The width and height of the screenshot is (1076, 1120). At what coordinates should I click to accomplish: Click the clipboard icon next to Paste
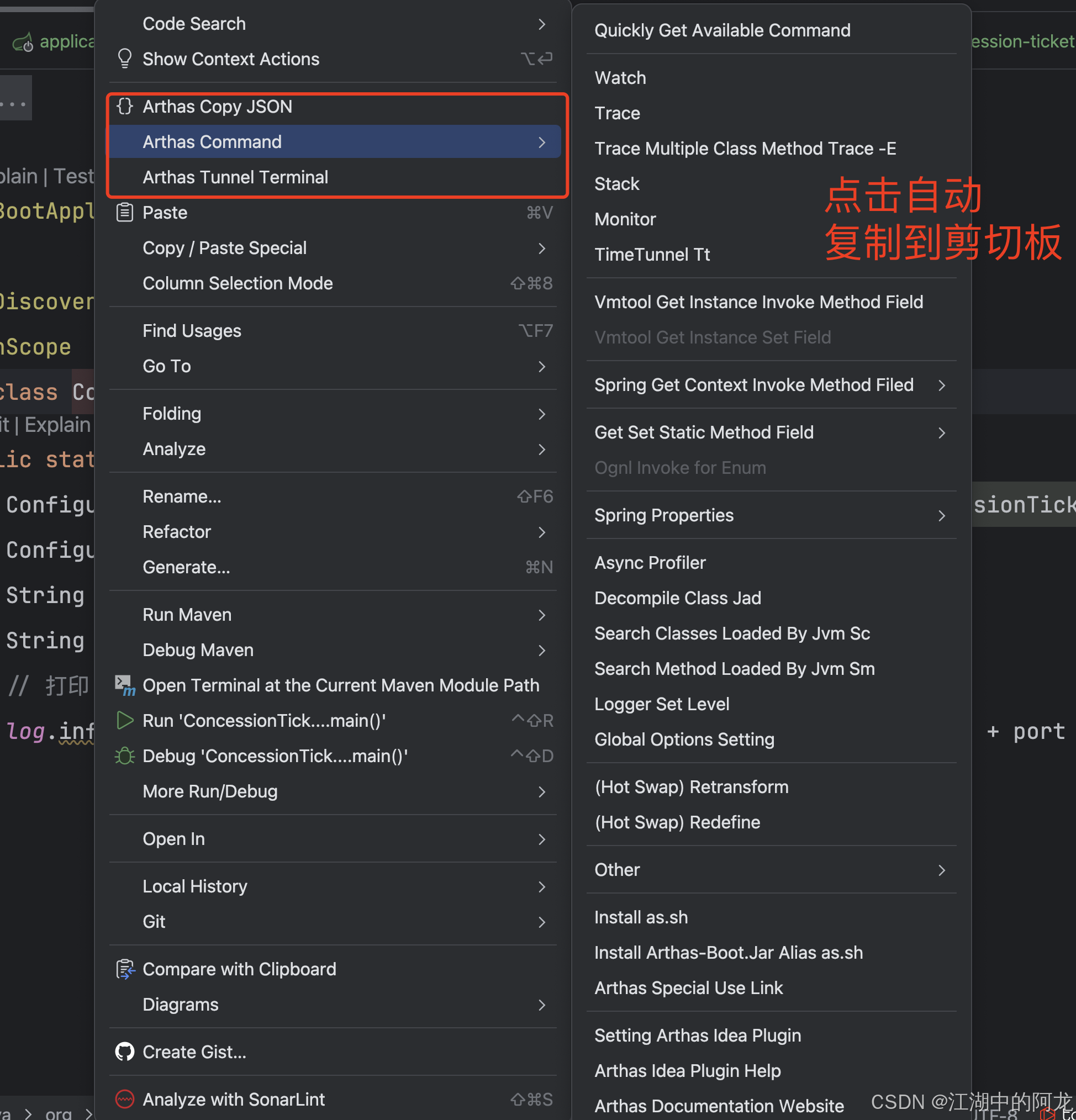pos(125,213)
